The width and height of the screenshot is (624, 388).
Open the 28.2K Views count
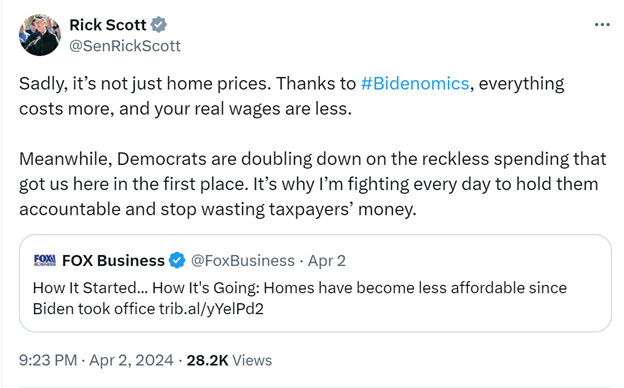229,360
